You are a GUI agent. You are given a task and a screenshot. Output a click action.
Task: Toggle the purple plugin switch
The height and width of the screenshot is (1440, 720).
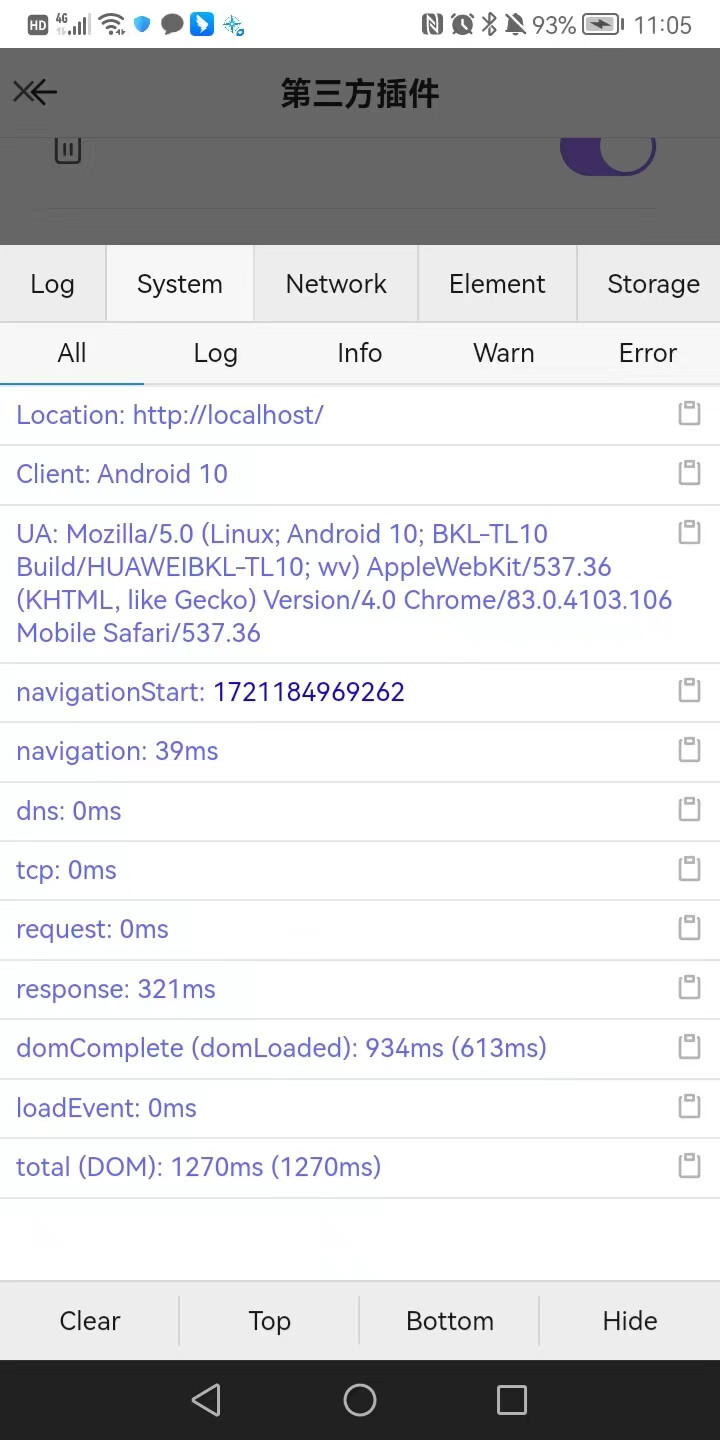(607, 151)
